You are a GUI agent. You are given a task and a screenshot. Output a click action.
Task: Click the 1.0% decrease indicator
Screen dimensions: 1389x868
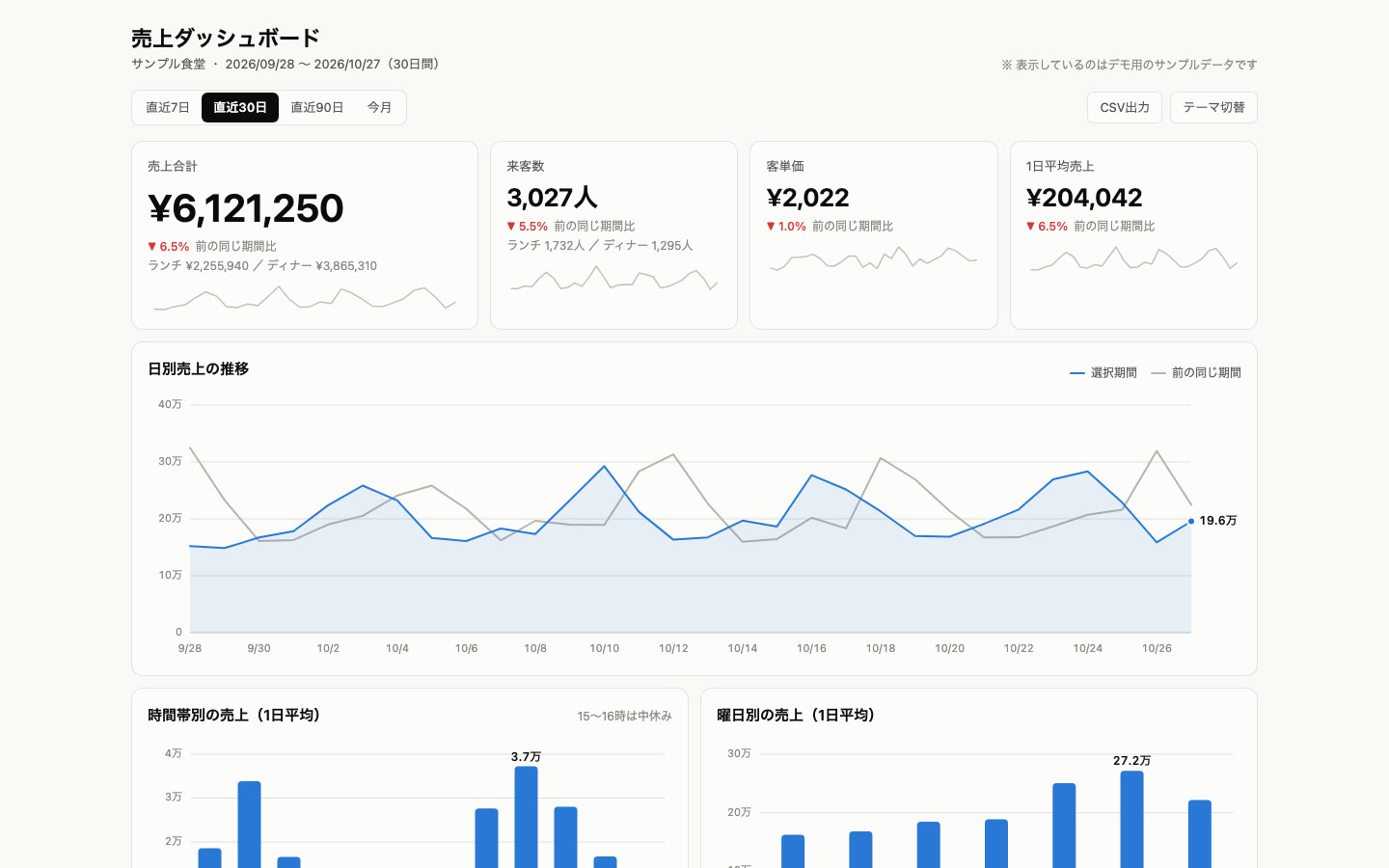point(786,226)
